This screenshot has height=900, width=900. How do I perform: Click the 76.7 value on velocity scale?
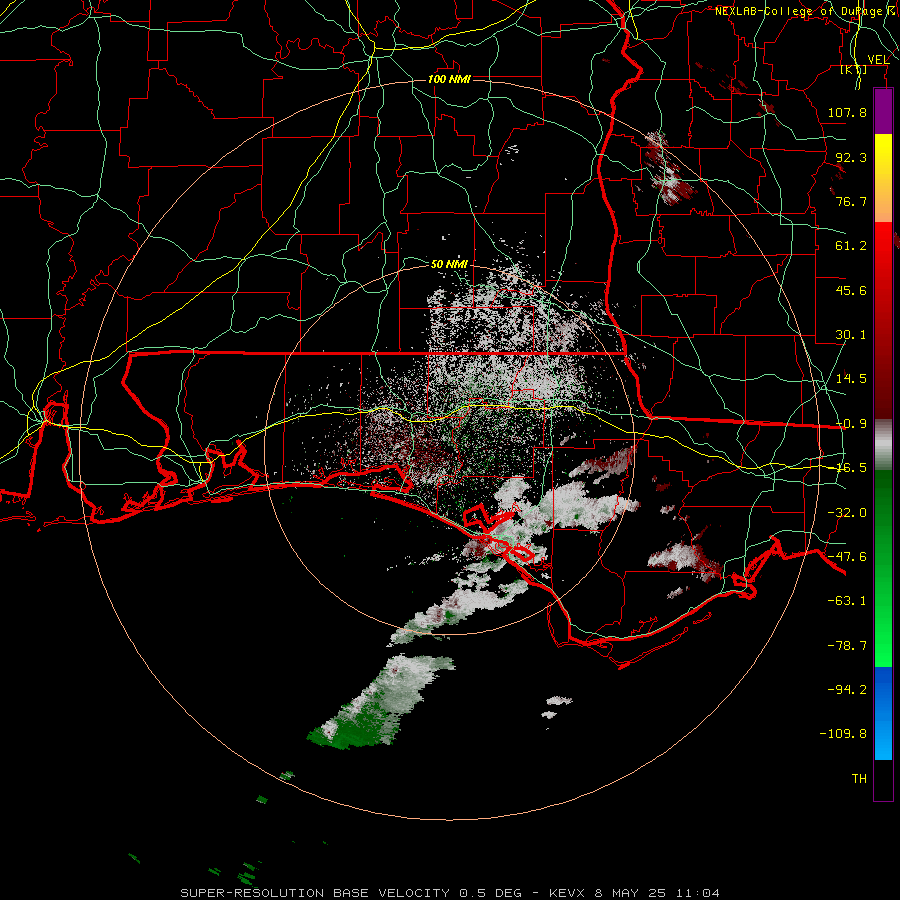[x=851, y=201]
